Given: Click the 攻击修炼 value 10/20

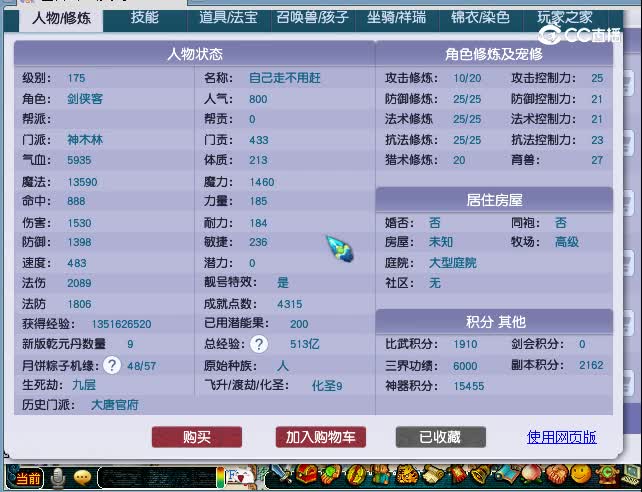Looking at the screenshot, I should point(467,78).
